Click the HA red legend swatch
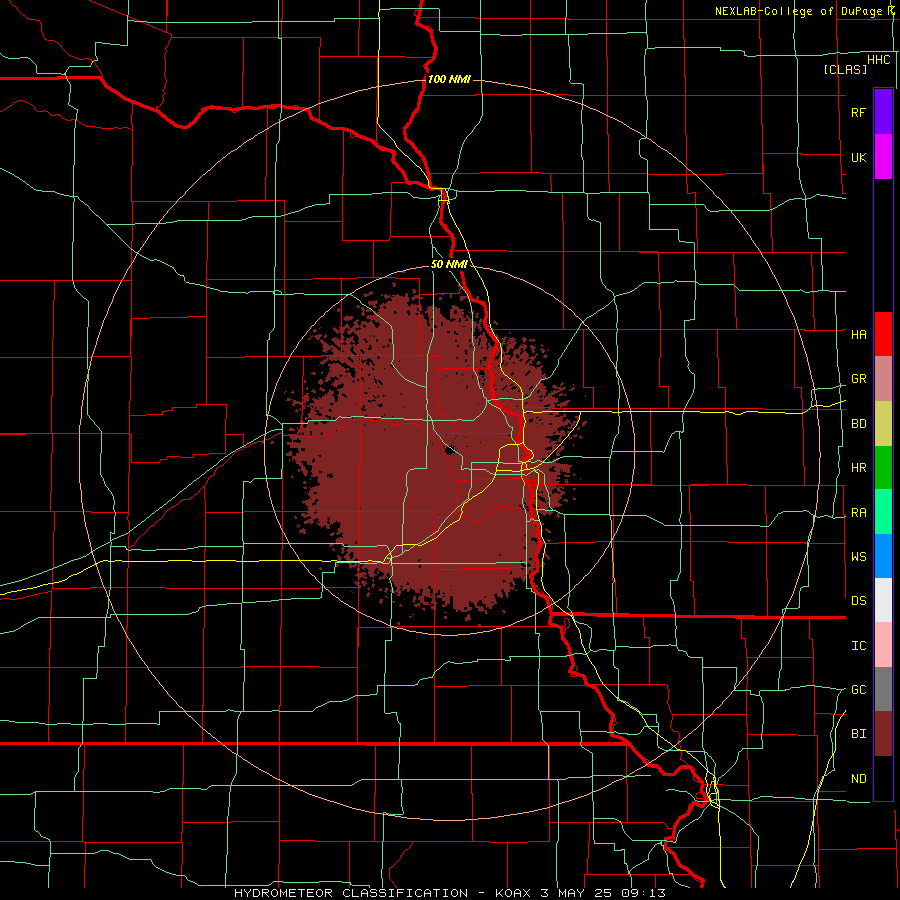The image size is (900, 900). (883, 334)
